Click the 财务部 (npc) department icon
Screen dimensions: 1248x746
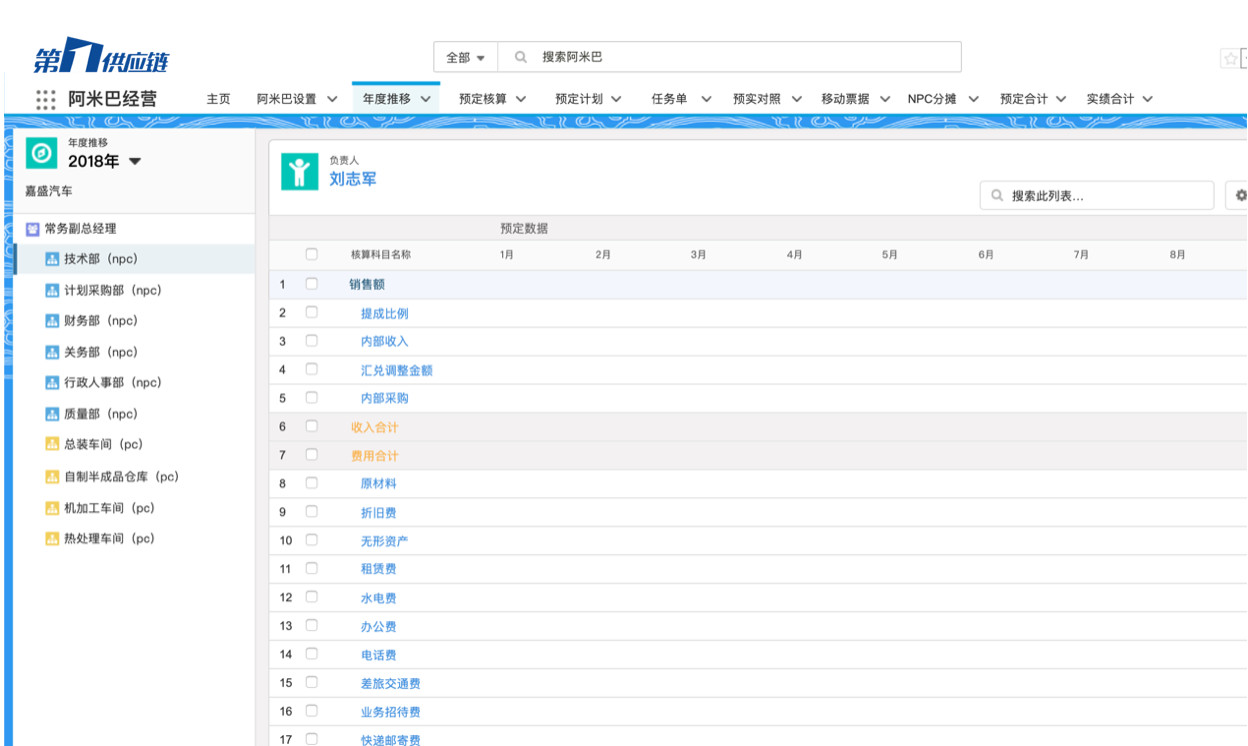pos(52,322)
